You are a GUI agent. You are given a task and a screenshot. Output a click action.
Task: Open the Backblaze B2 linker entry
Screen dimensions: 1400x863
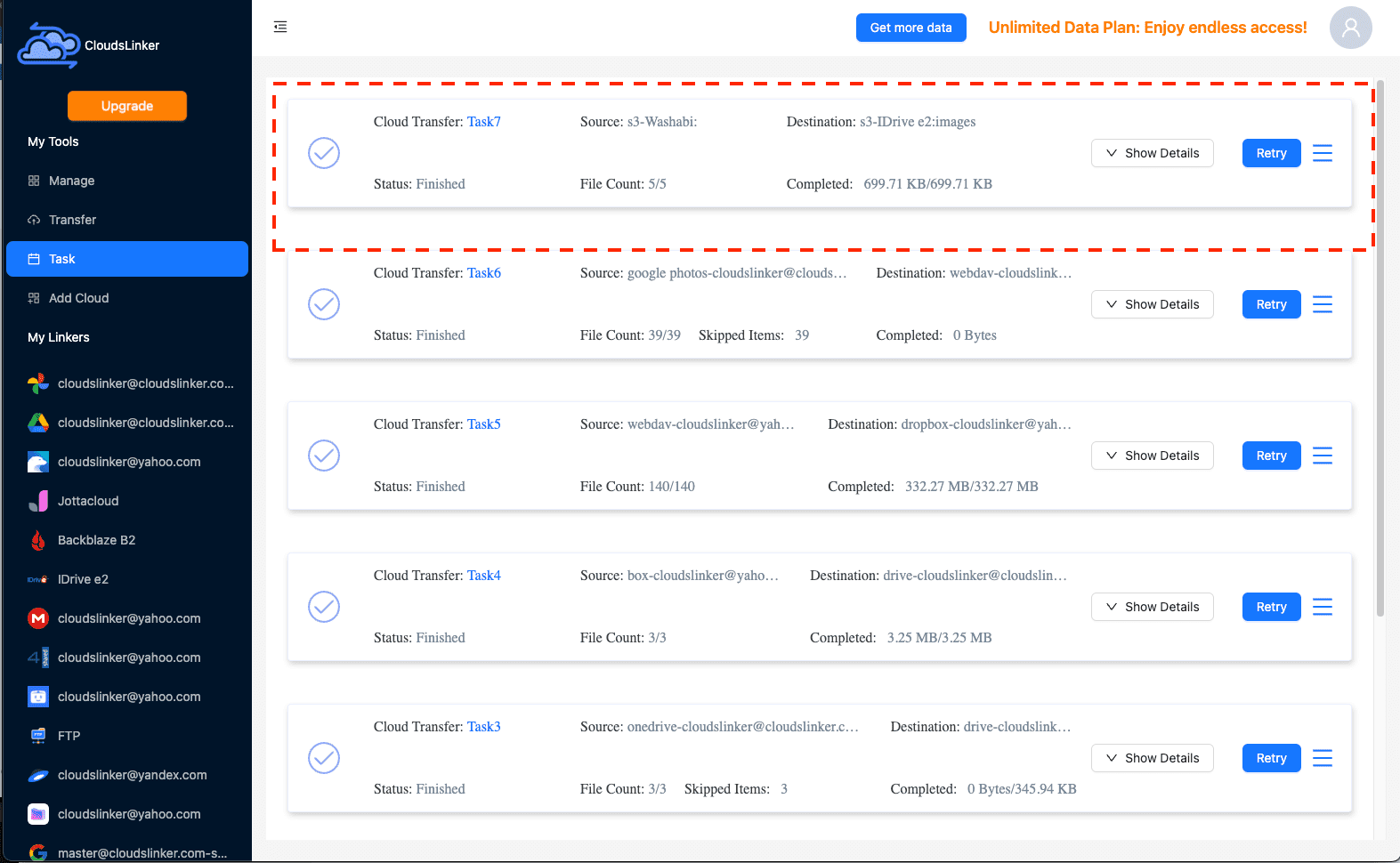tap(127, 540)
